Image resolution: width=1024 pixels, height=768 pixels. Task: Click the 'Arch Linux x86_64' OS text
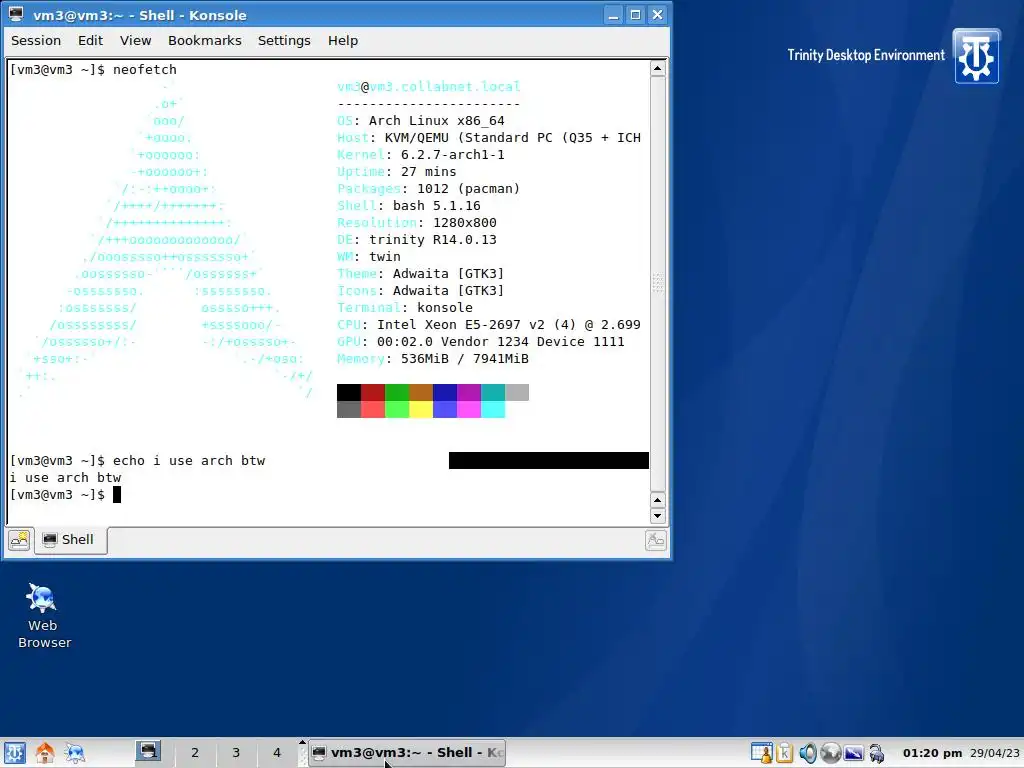coord(436,121)
